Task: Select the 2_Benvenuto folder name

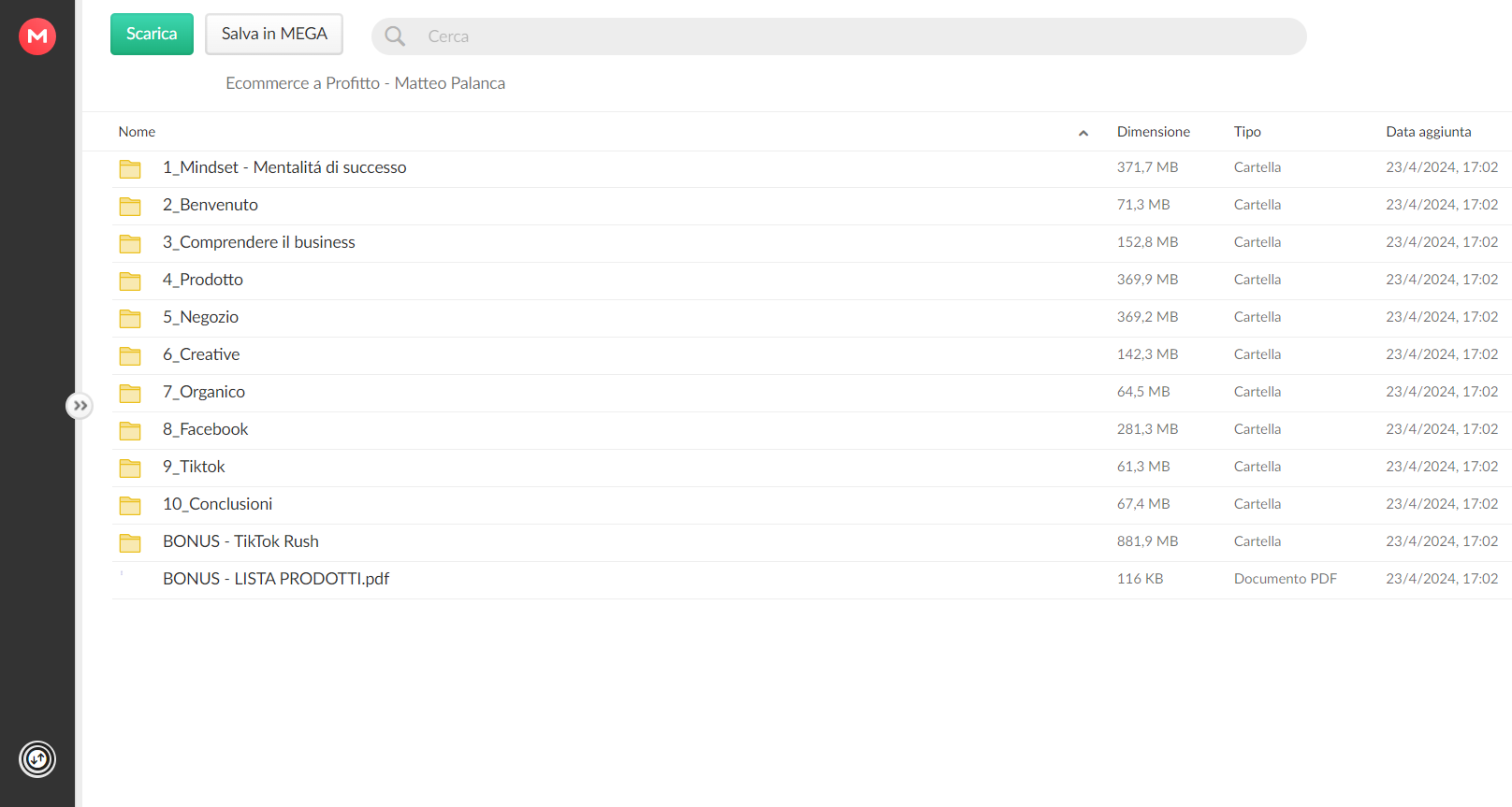Action: click(211, 205)
